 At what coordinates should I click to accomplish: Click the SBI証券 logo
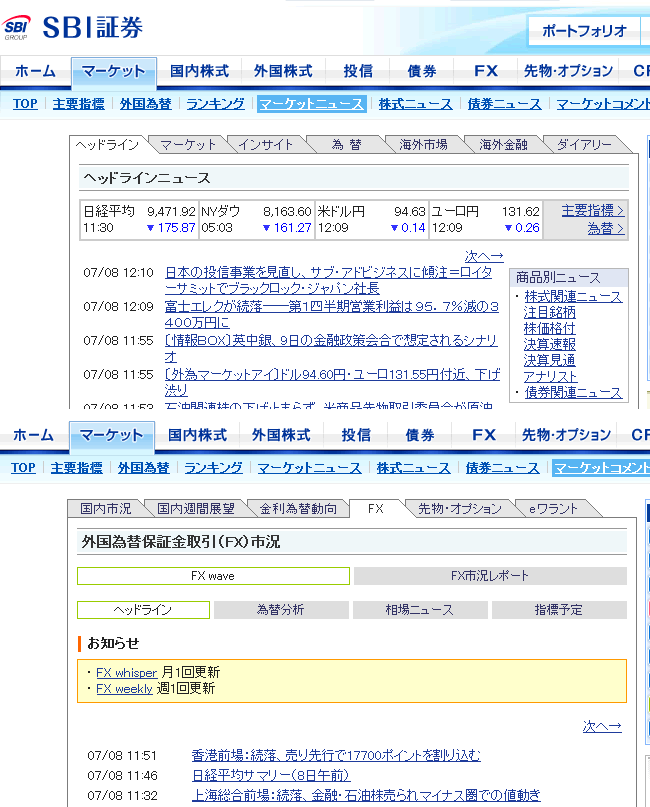[72, 27]
